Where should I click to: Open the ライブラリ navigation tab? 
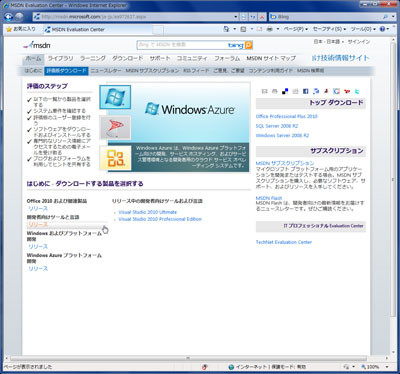point(60,58)
